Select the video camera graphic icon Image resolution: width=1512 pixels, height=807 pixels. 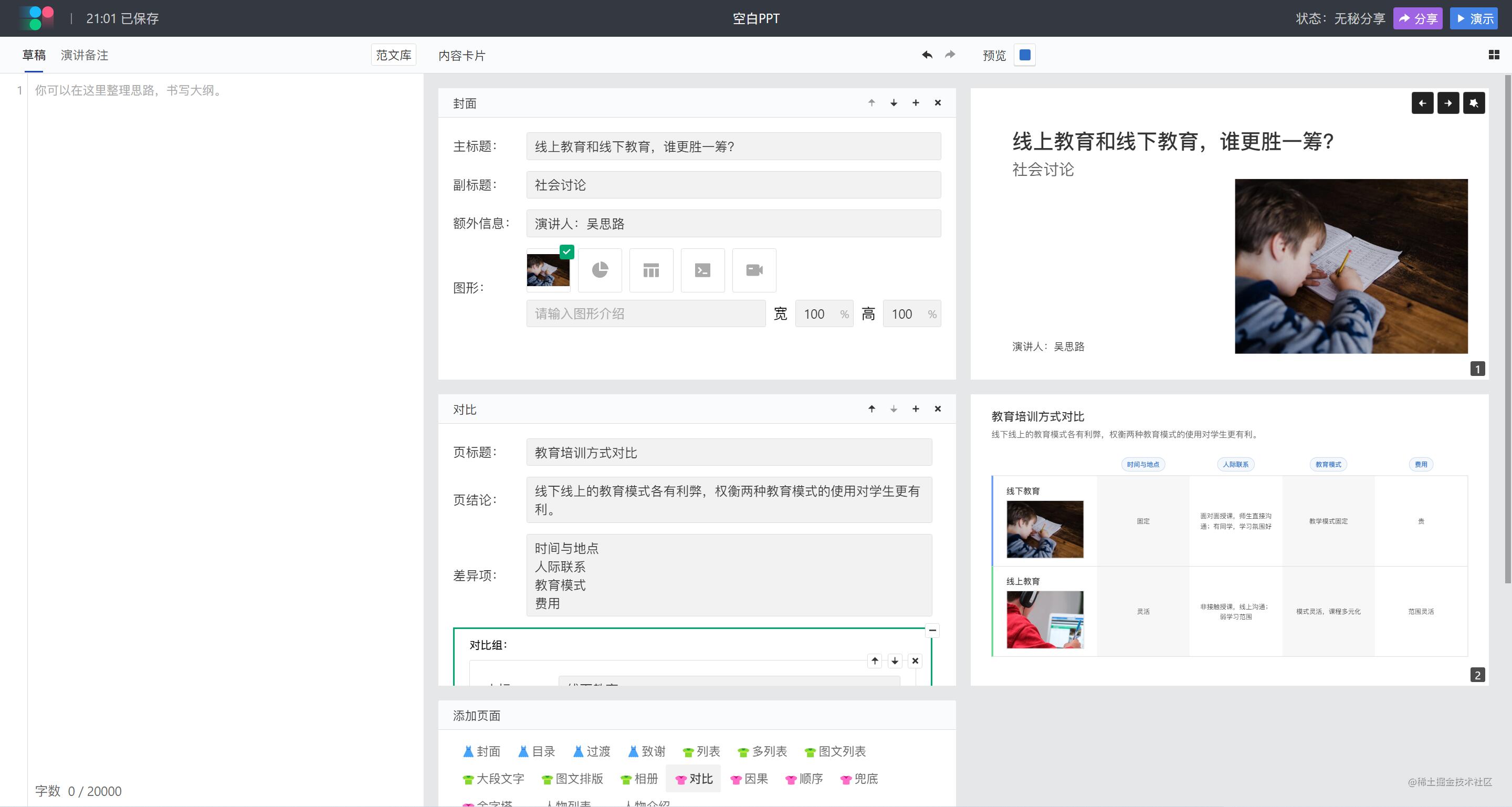754,270
